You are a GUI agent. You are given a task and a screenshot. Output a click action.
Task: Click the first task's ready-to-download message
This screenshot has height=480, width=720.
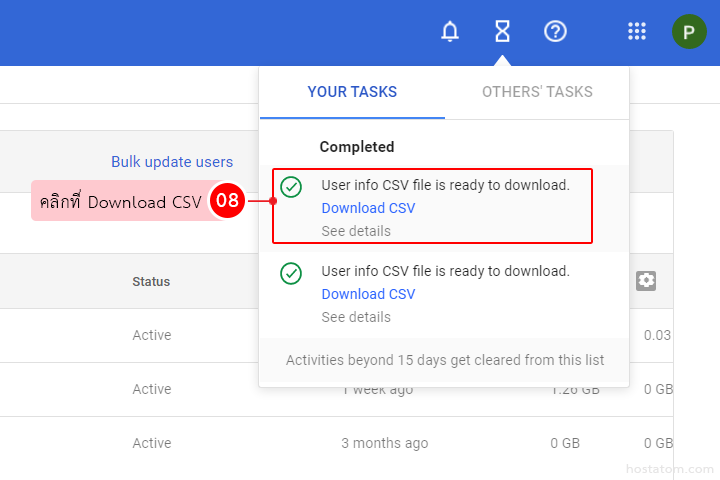coord(445,185)
